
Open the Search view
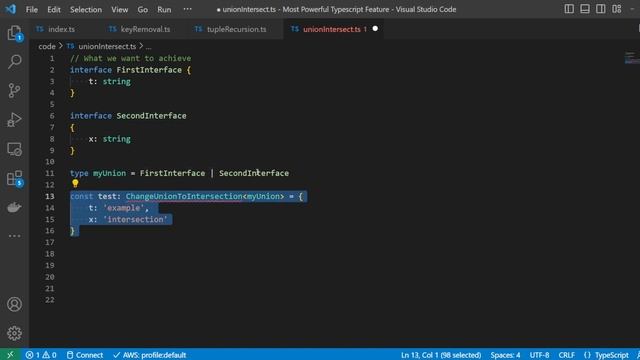[14, 62]
